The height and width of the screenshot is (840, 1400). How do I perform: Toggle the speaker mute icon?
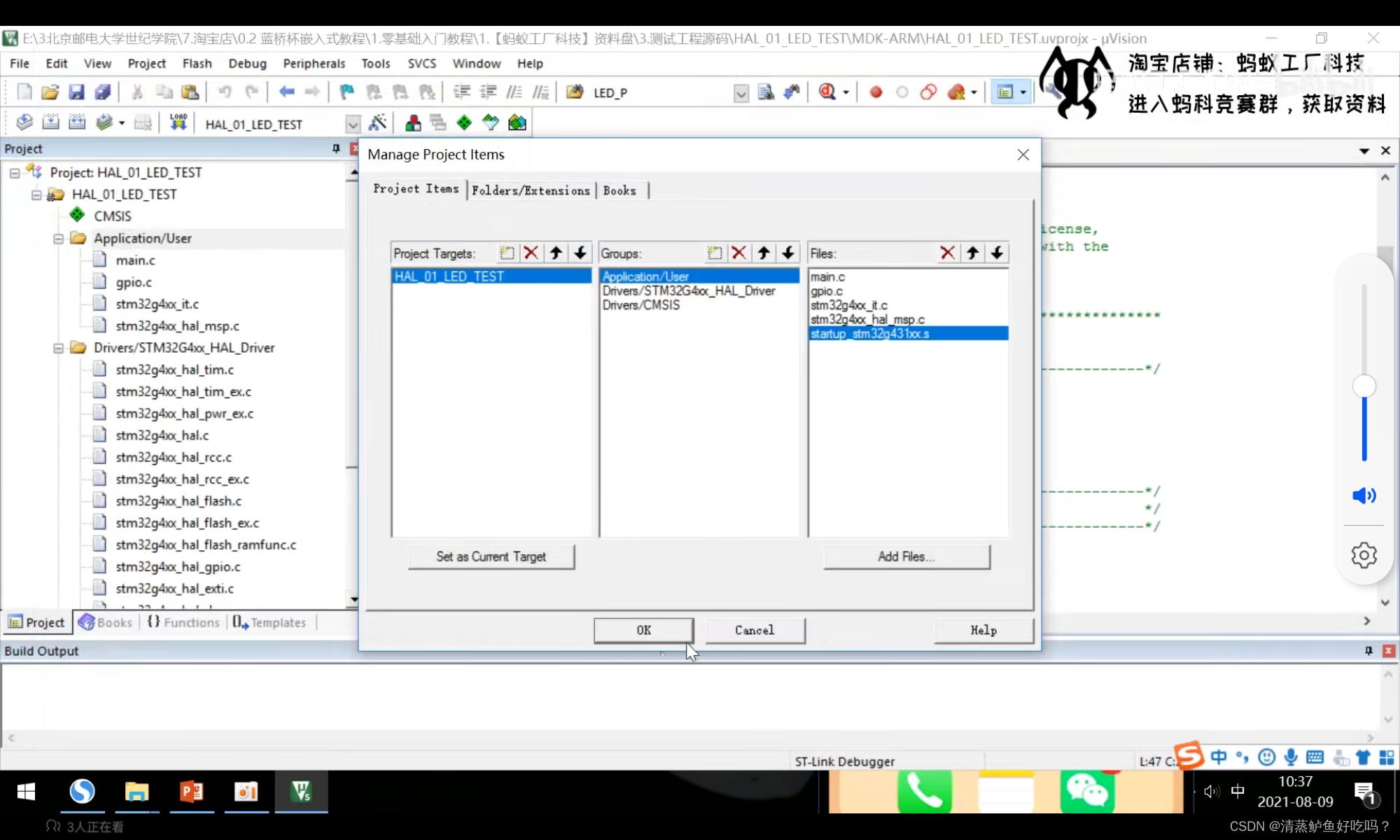point(1364,496)
